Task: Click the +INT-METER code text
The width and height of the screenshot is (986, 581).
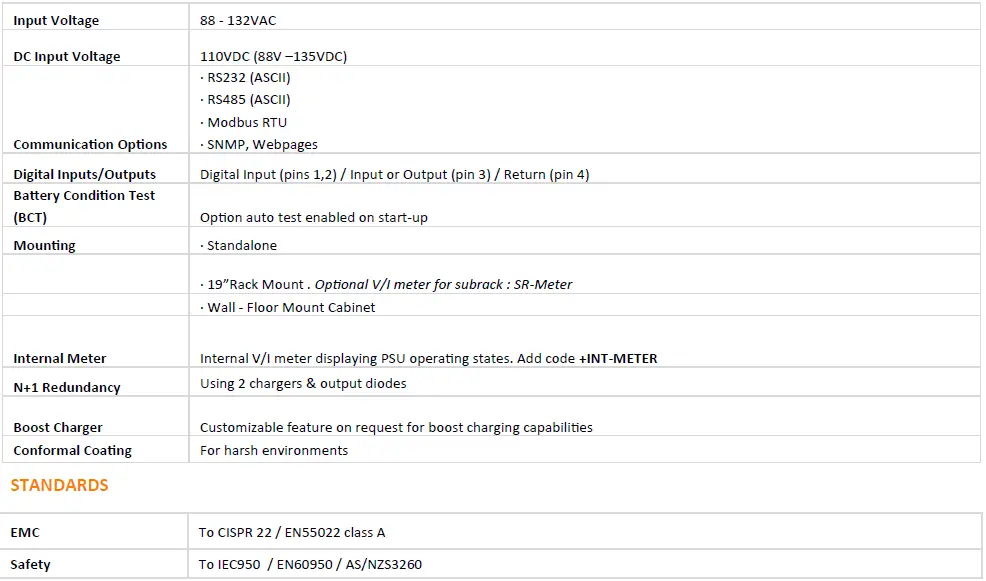Action: coord(617,358)
